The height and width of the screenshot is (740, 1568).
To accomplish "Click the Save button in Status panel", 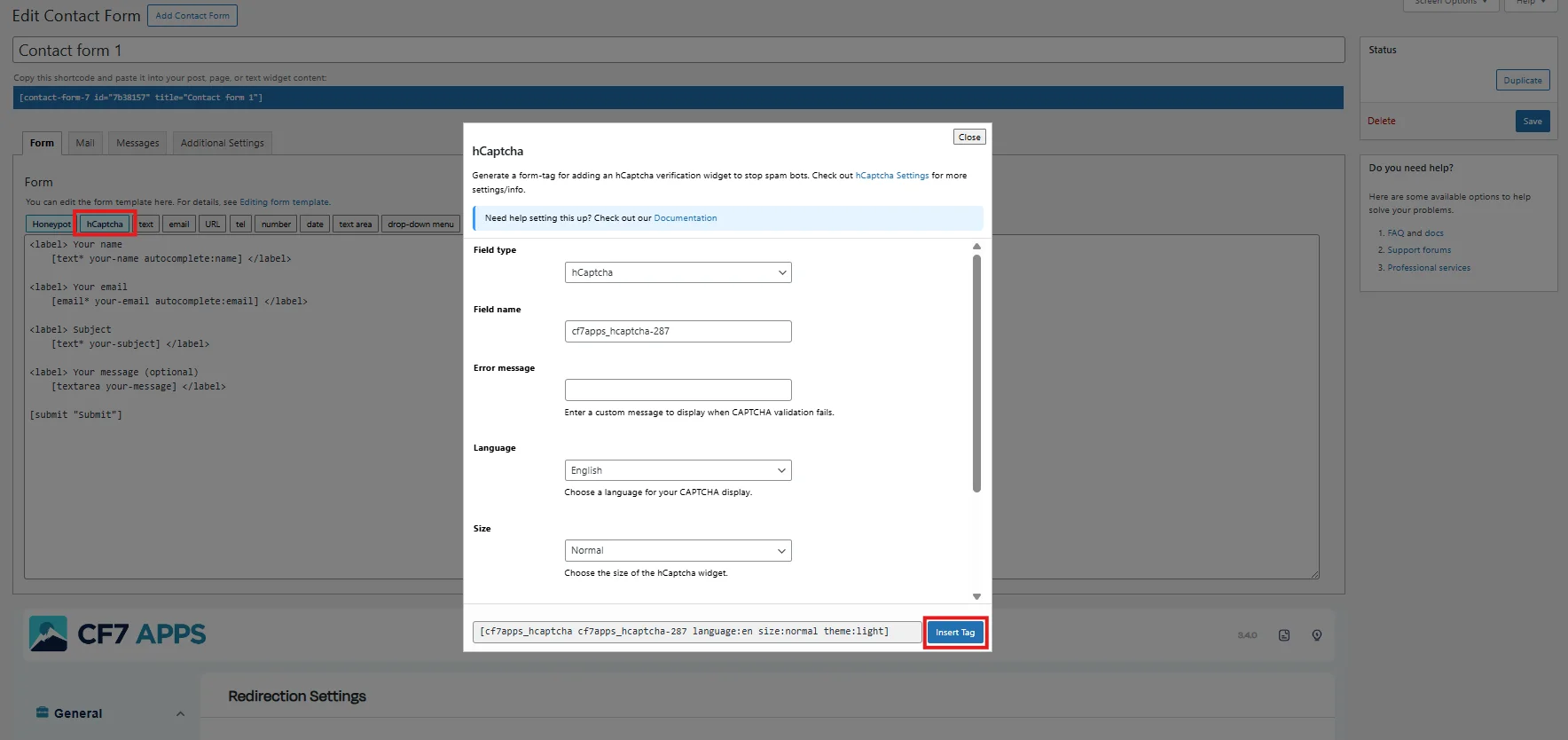I will click(1533, 121).
